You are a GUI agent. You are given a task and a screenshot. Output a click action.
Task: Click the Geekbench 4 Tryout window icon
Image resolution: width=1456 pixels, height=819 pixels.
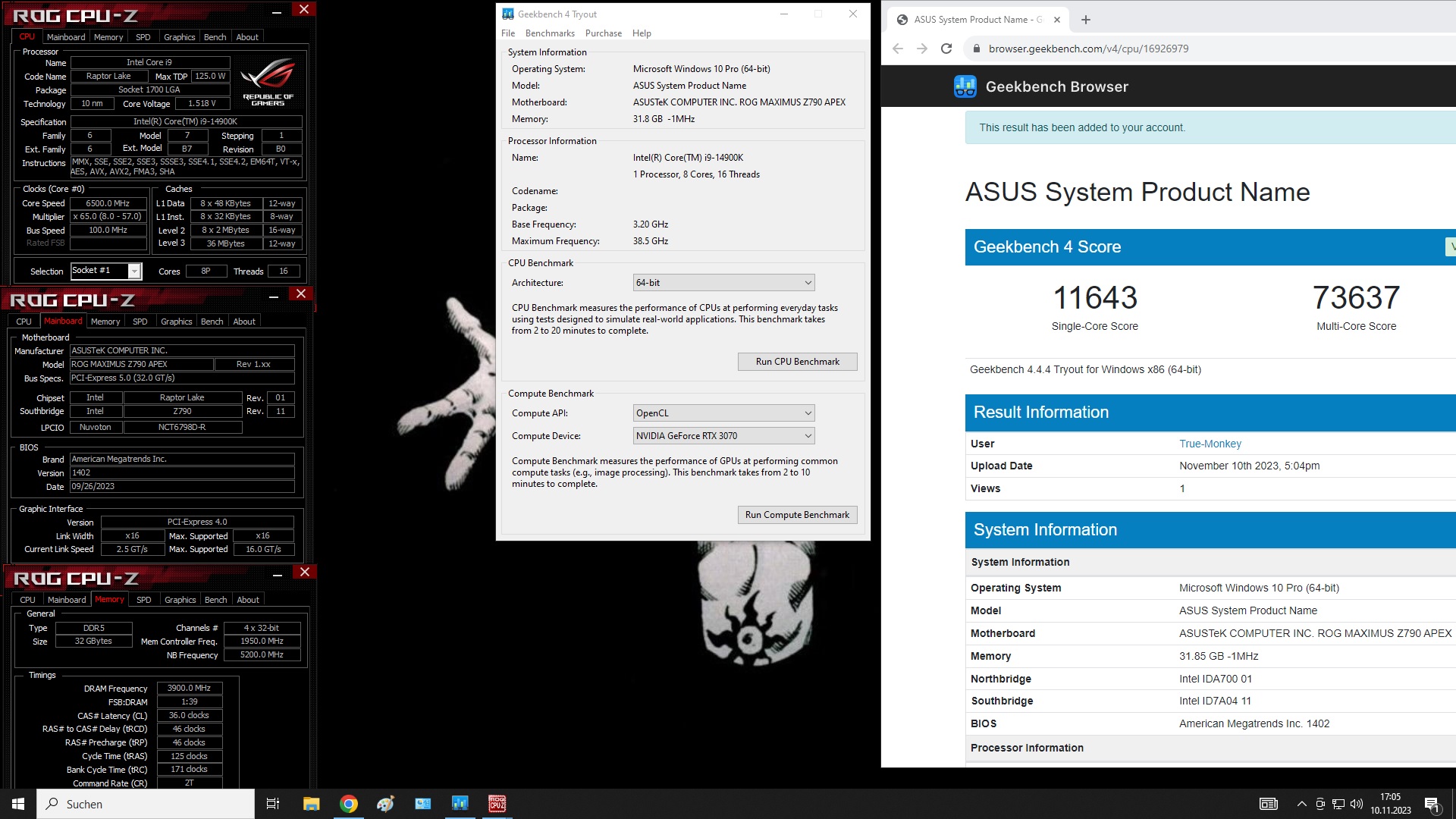tap(508, 14)
